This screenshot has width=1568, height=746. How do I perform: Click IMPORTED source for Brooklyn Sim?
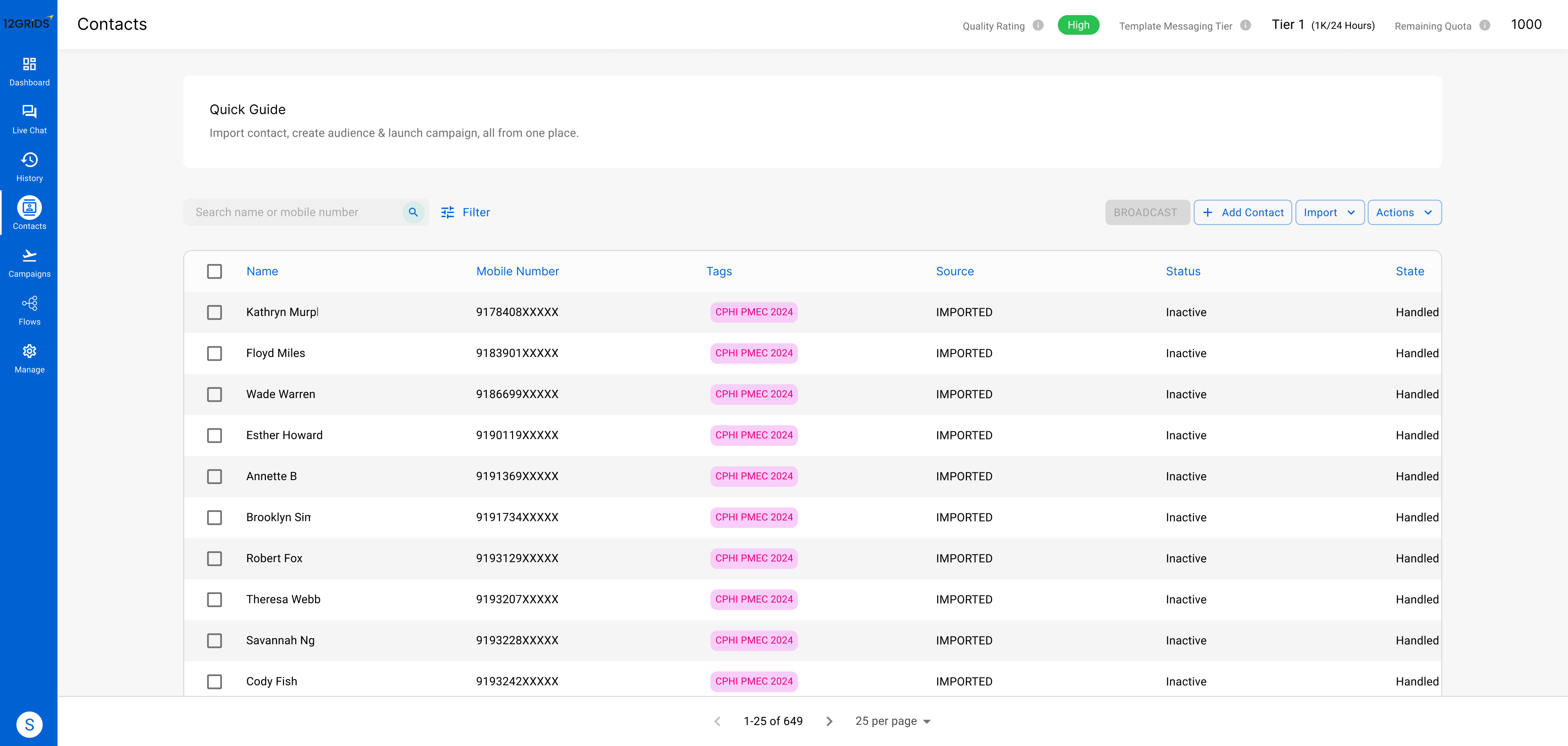coord(963,517)
